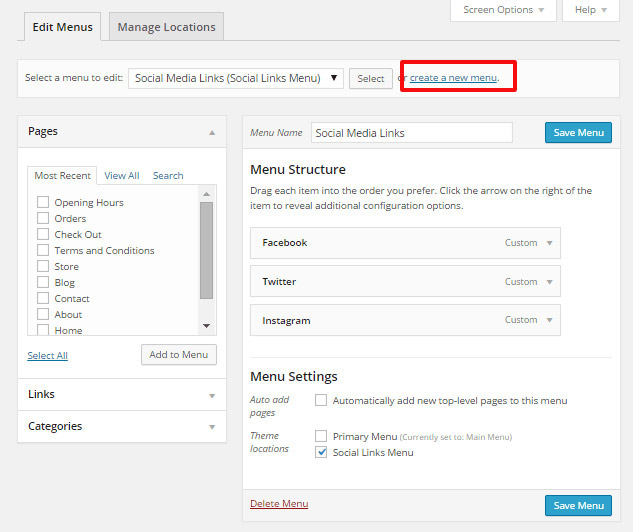Enable automatically add new top-level pages

coord(321,400)
